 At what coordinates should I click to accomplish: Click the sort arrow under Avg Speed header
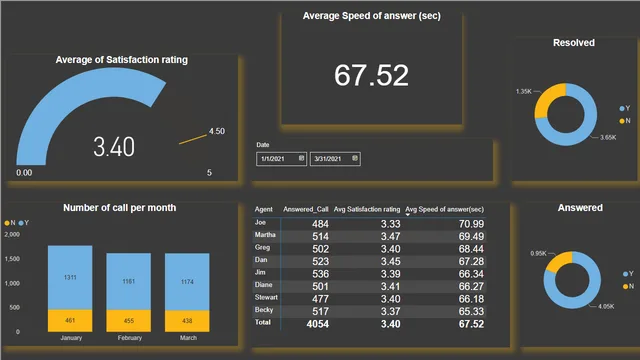pos(407,215)
